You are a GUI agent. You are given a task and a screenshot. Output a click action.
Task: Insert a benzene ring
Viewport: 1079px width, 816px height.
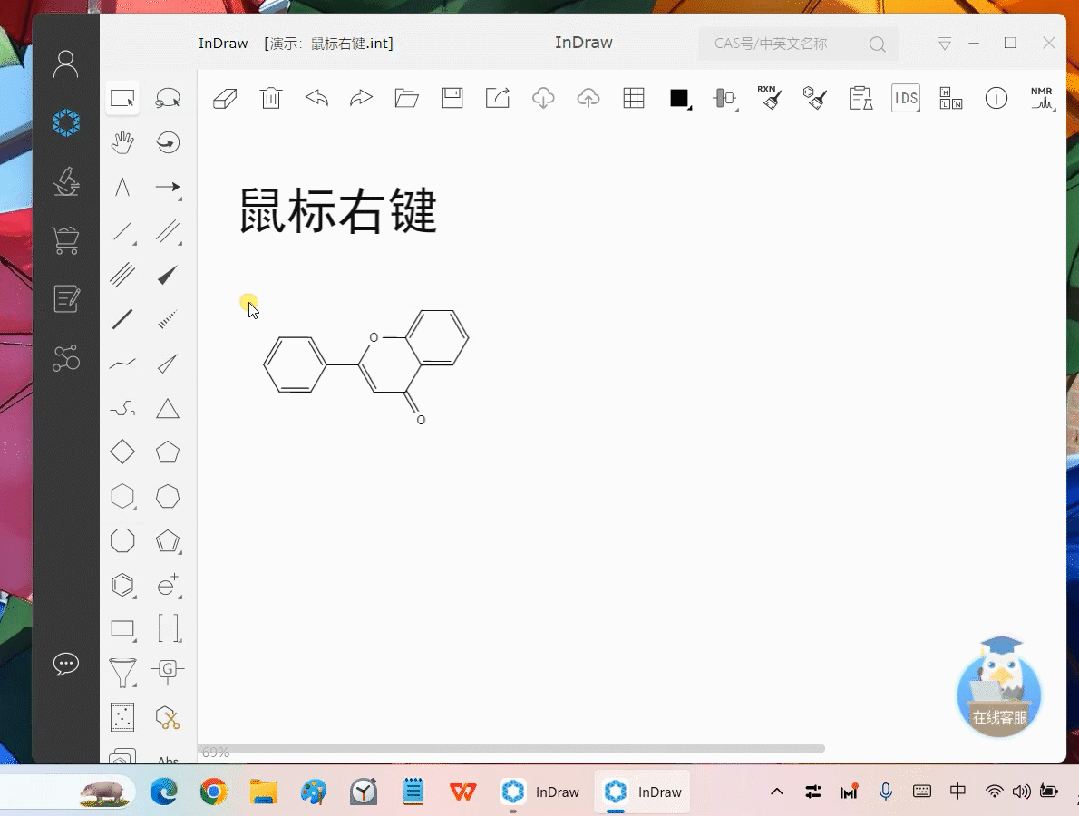coord(122,585)
